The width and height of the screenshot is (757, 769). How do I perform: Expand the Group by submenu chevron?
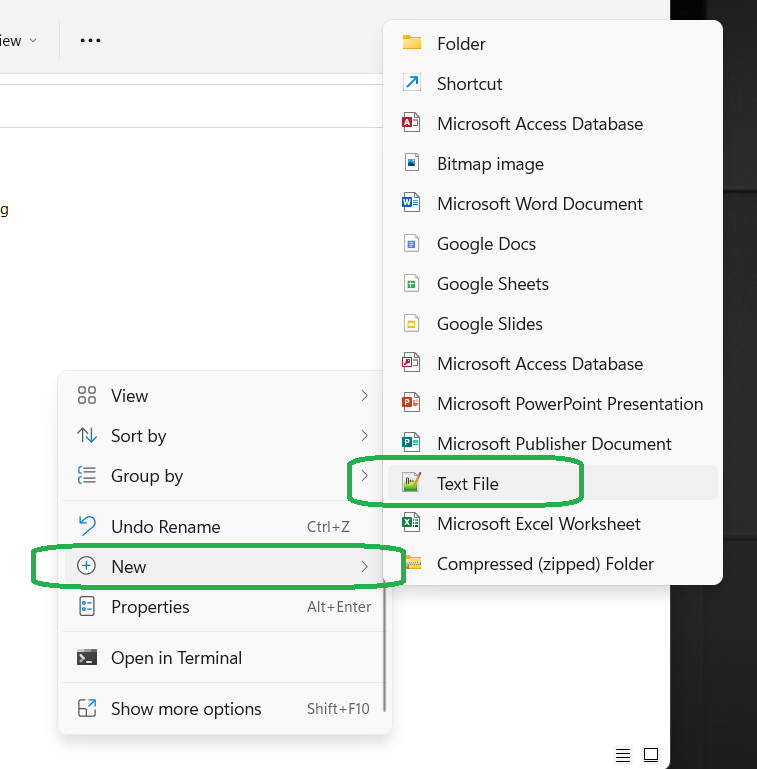[x=364, y=475]
